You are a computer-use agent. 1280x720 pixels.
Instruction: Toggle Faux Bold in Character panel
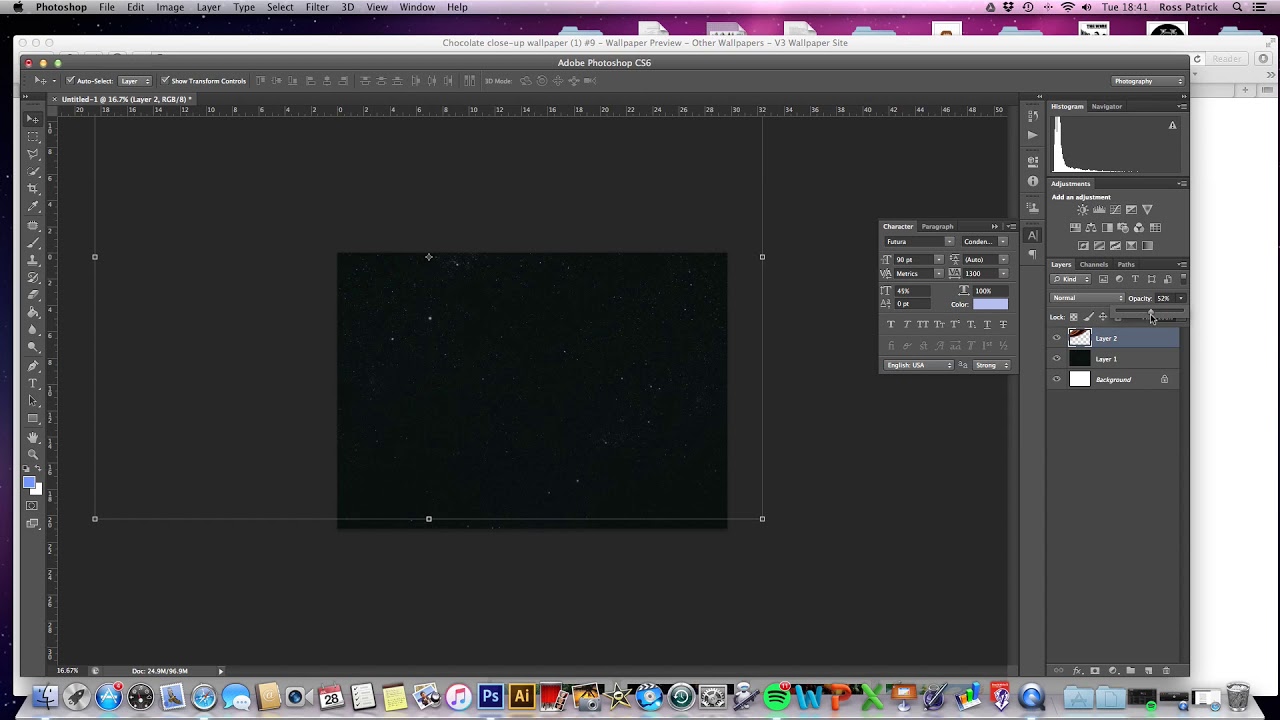(x=891, y=324)
